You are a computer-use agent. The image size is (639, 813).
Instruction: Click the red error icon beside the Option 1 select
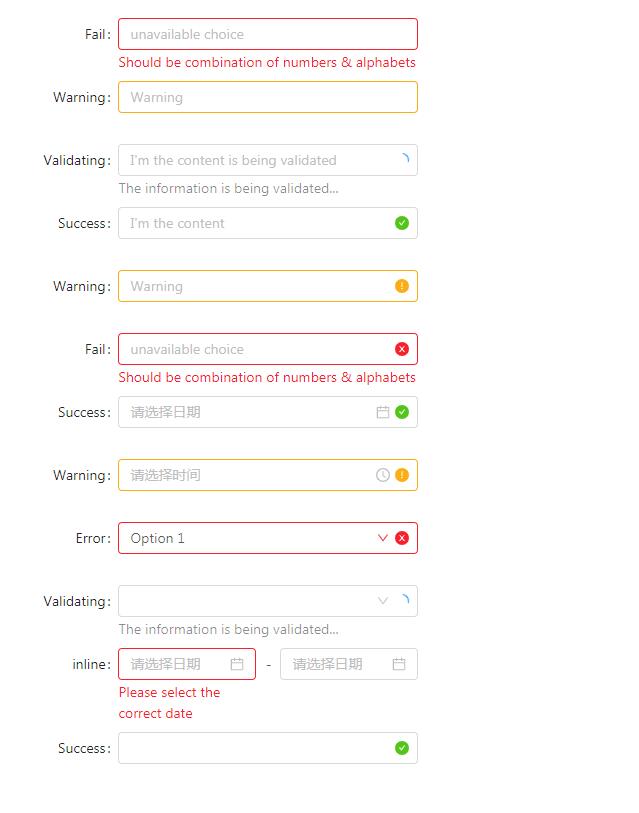(x=400, y=538)
